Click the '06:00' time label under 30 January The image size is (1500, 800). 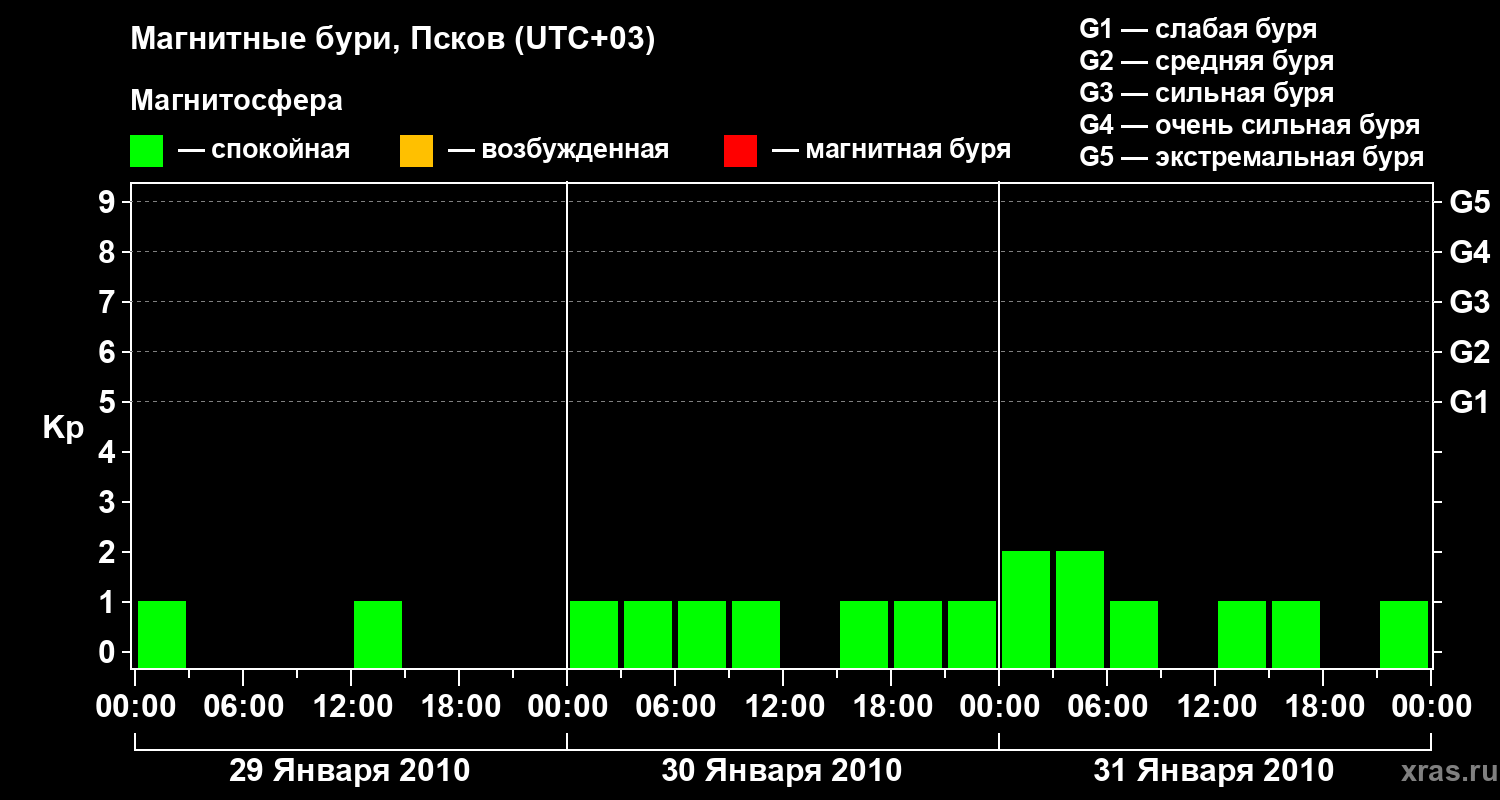[675, 707]
